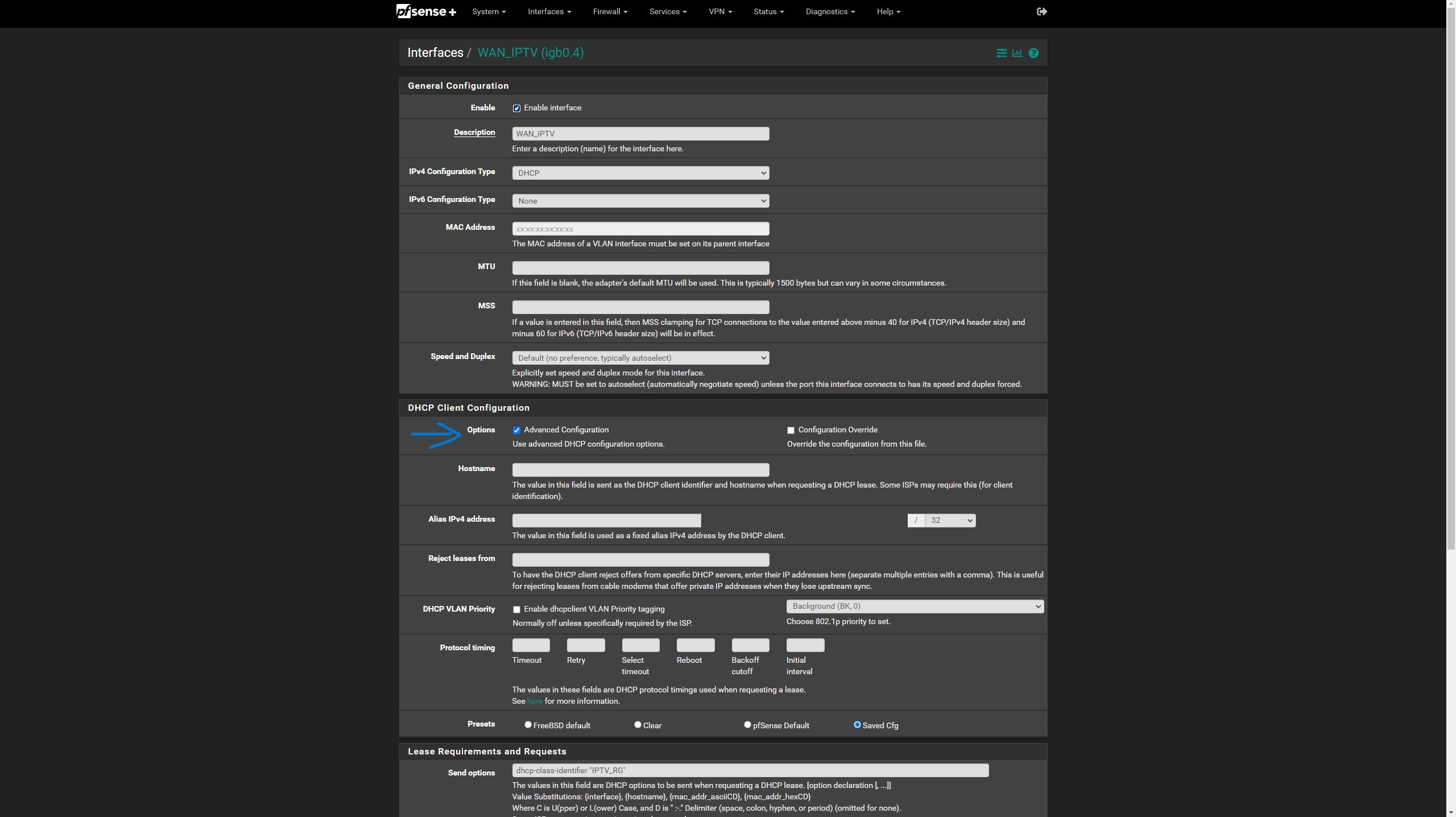The height and width of the screenshot is (817, 1456).
Task: Click the 'here' protocol timing link
Action: tap(534, 702)
